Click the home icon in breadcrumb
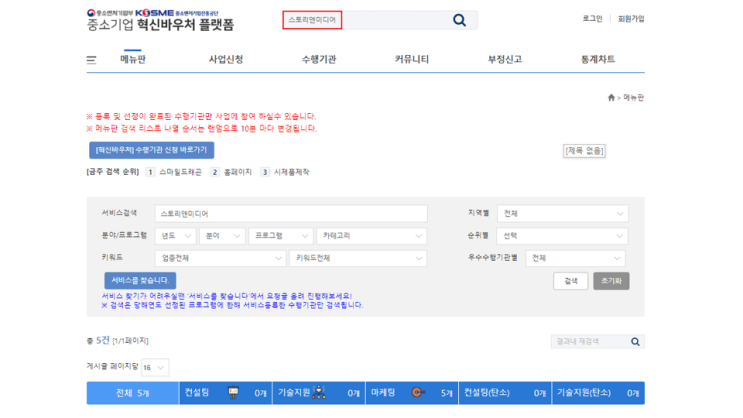The height and width of the screenshot is (418, 743). coord(611,98)
